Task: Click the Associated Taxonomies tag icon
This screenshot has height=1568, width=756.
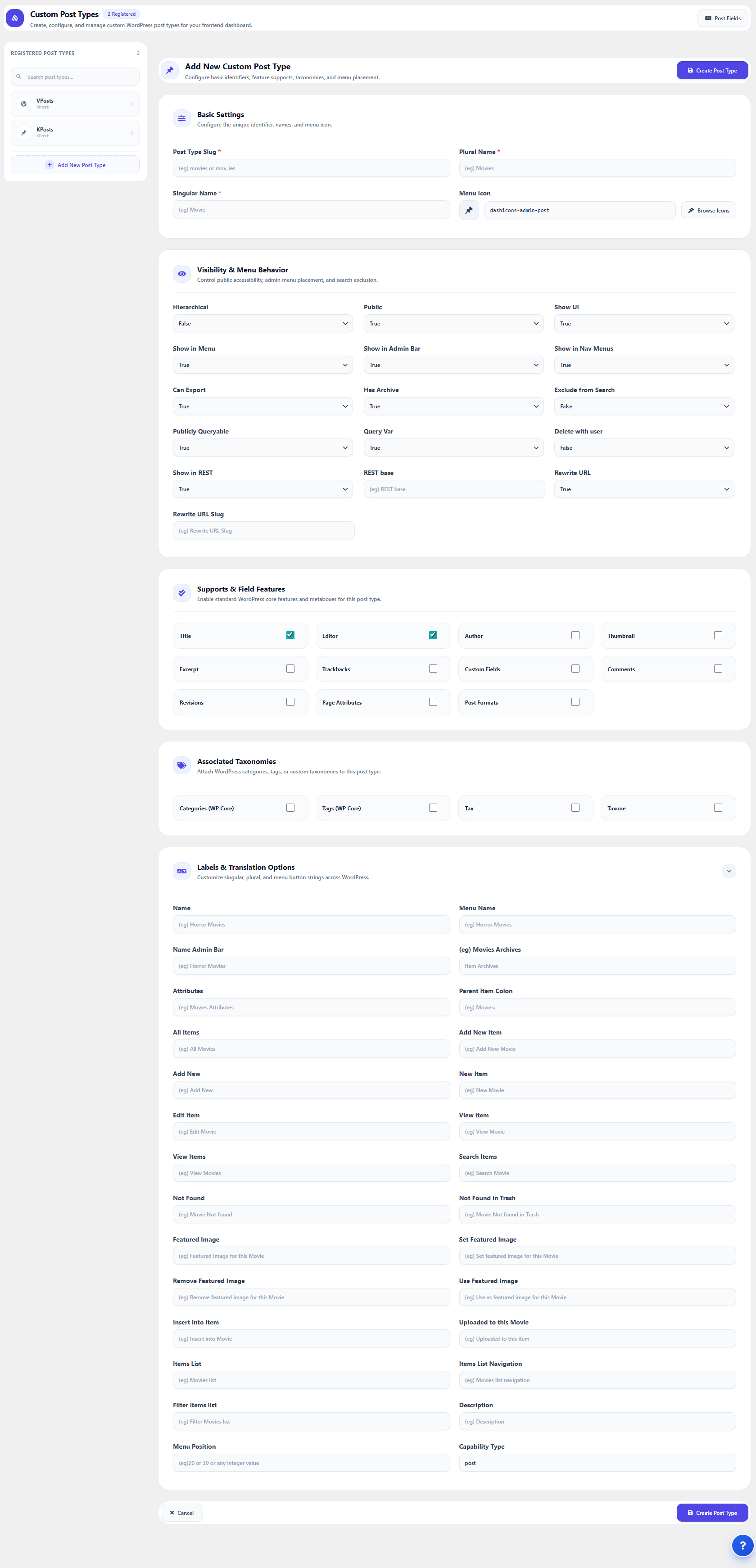Action: click(181, 765)
